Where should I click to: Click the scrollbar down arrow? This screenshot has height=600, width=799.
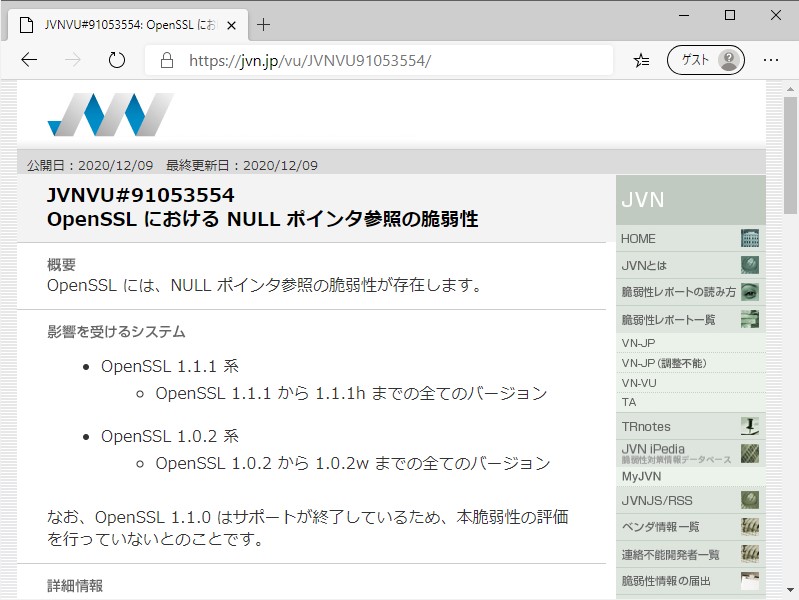pyautogui.click(x=790, y=590)
